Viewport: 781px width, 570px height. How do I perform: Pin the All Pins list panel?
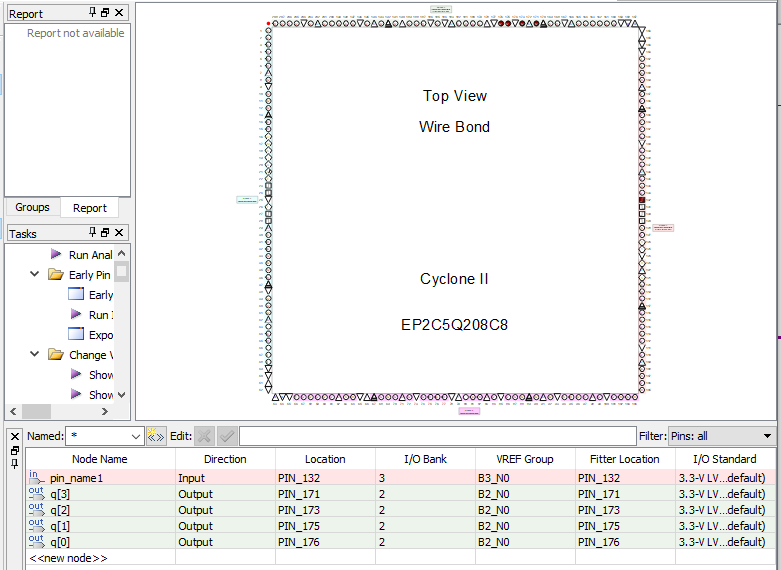(15, 464)
